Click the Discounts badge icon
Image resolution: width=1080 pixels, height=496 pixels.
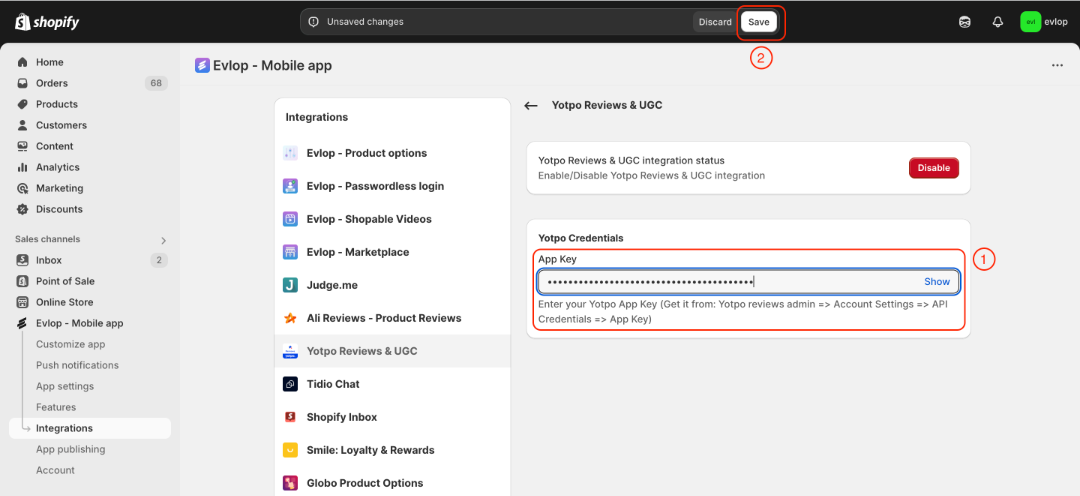tap(23, 209)
